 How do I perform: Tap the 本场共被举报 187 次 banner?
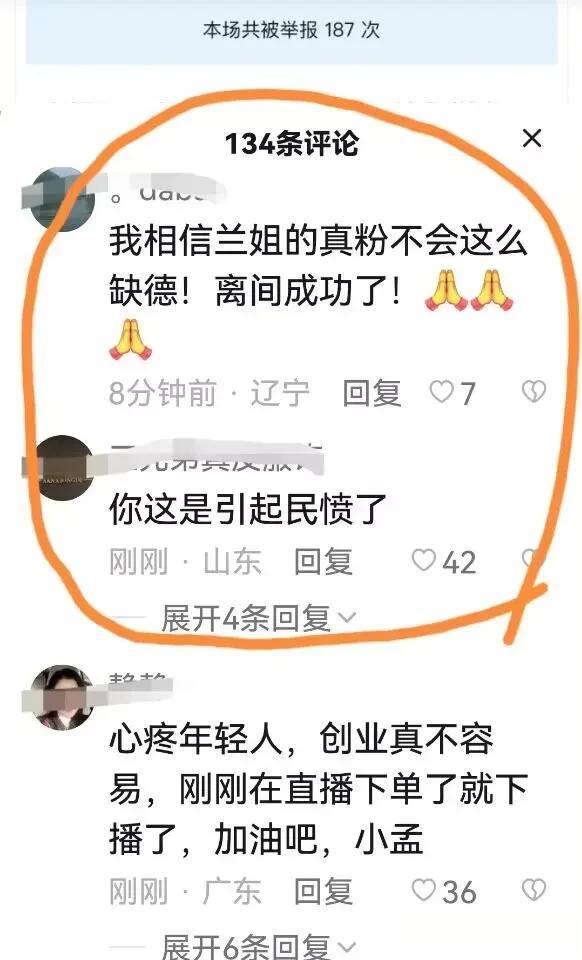coord(291,31)
